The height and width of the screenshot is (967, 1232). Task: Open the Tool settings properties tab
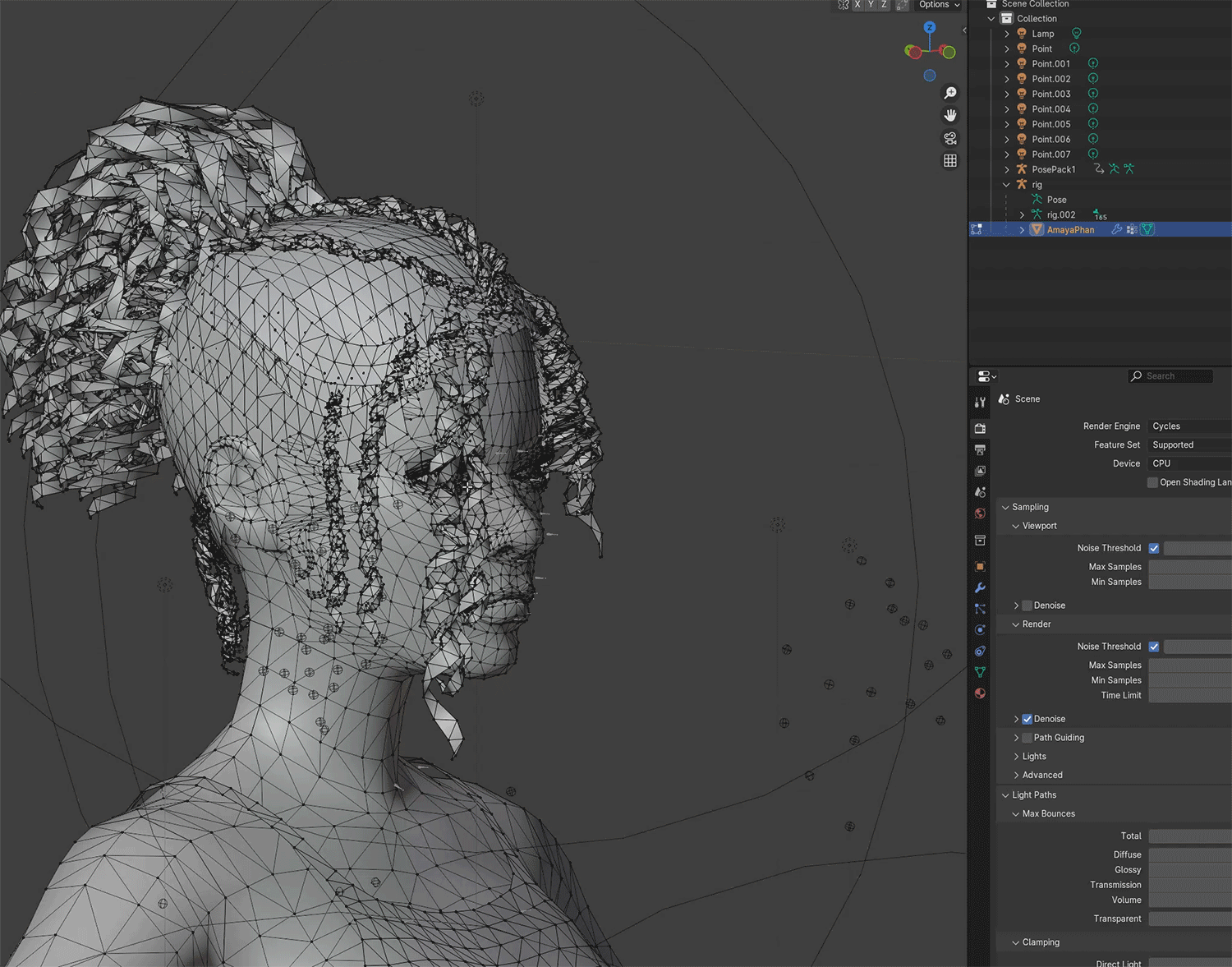point(980,403)
